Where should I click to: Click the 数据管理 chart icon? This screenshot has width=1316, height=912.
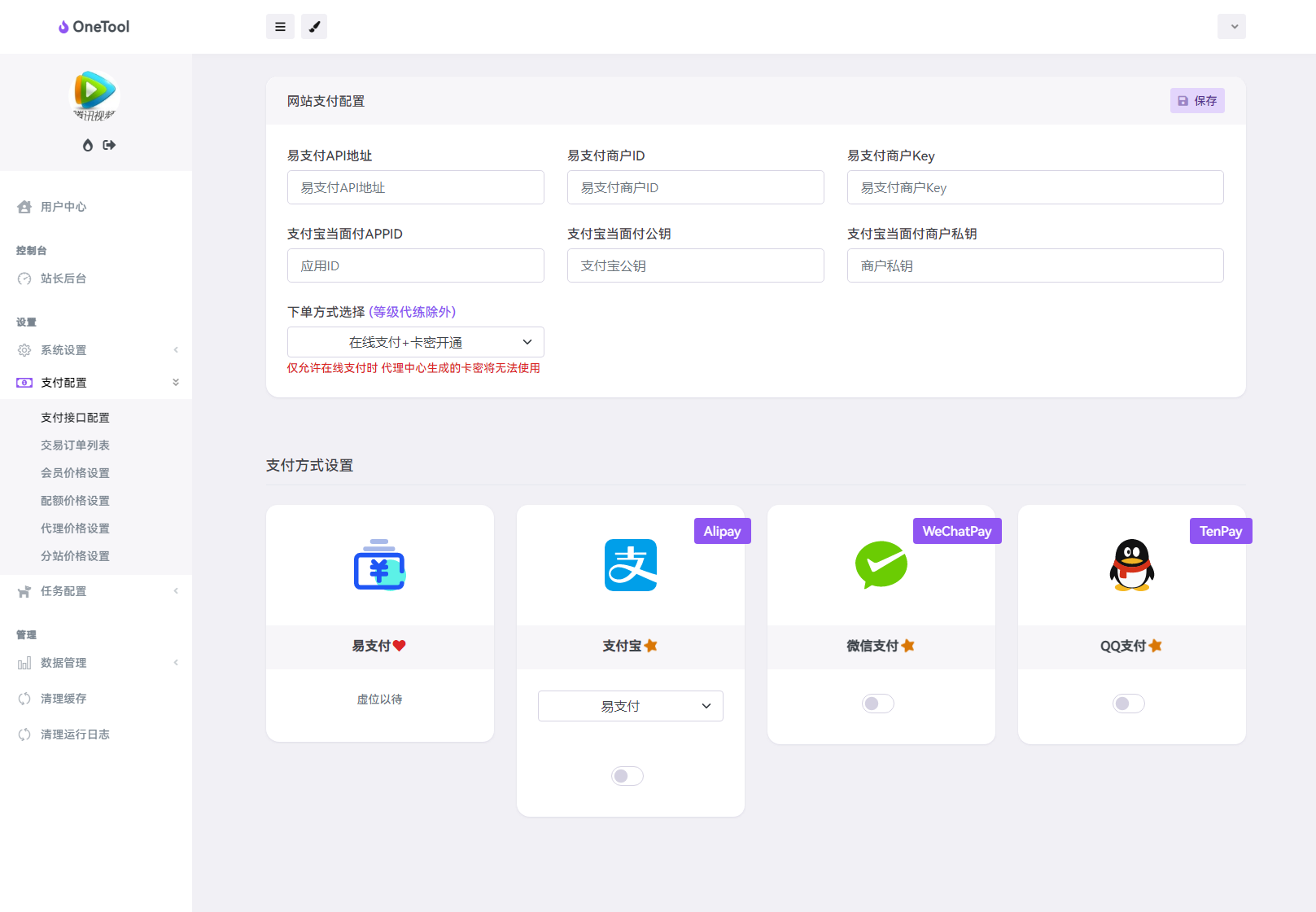24,662
